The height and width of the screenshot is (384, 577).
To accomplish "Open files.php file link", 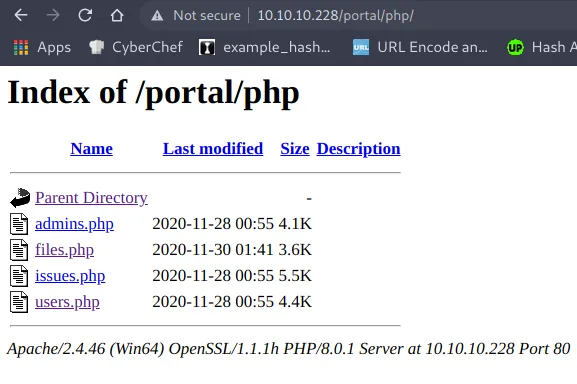I will tap(64, 250).
